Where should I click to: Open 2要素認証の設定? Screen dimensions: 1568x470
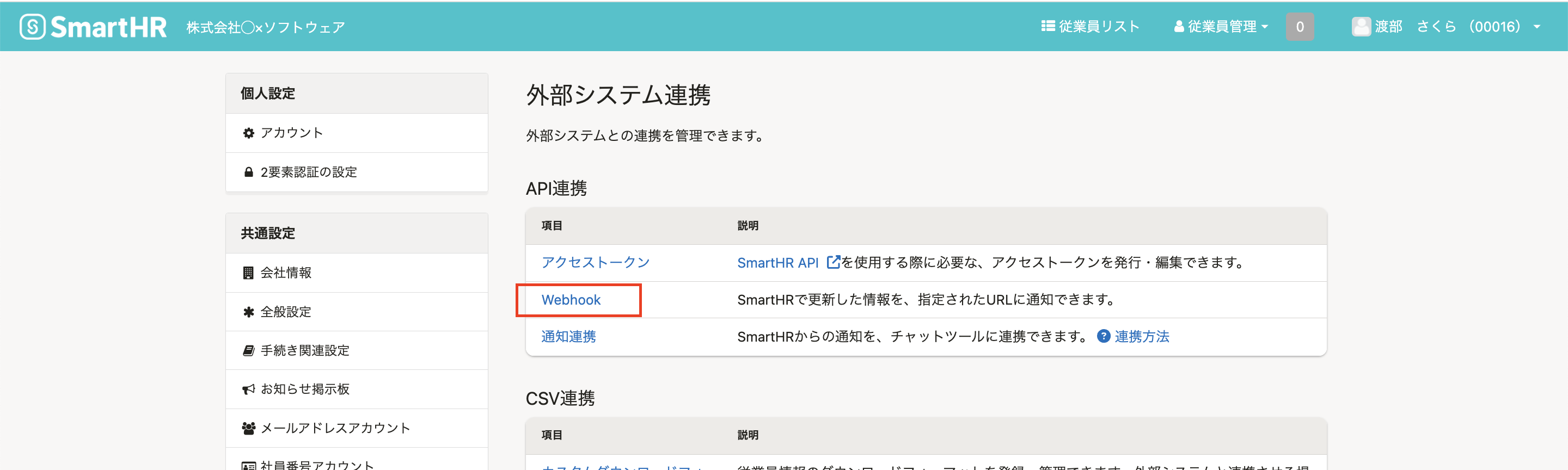(x=357, y=172)
